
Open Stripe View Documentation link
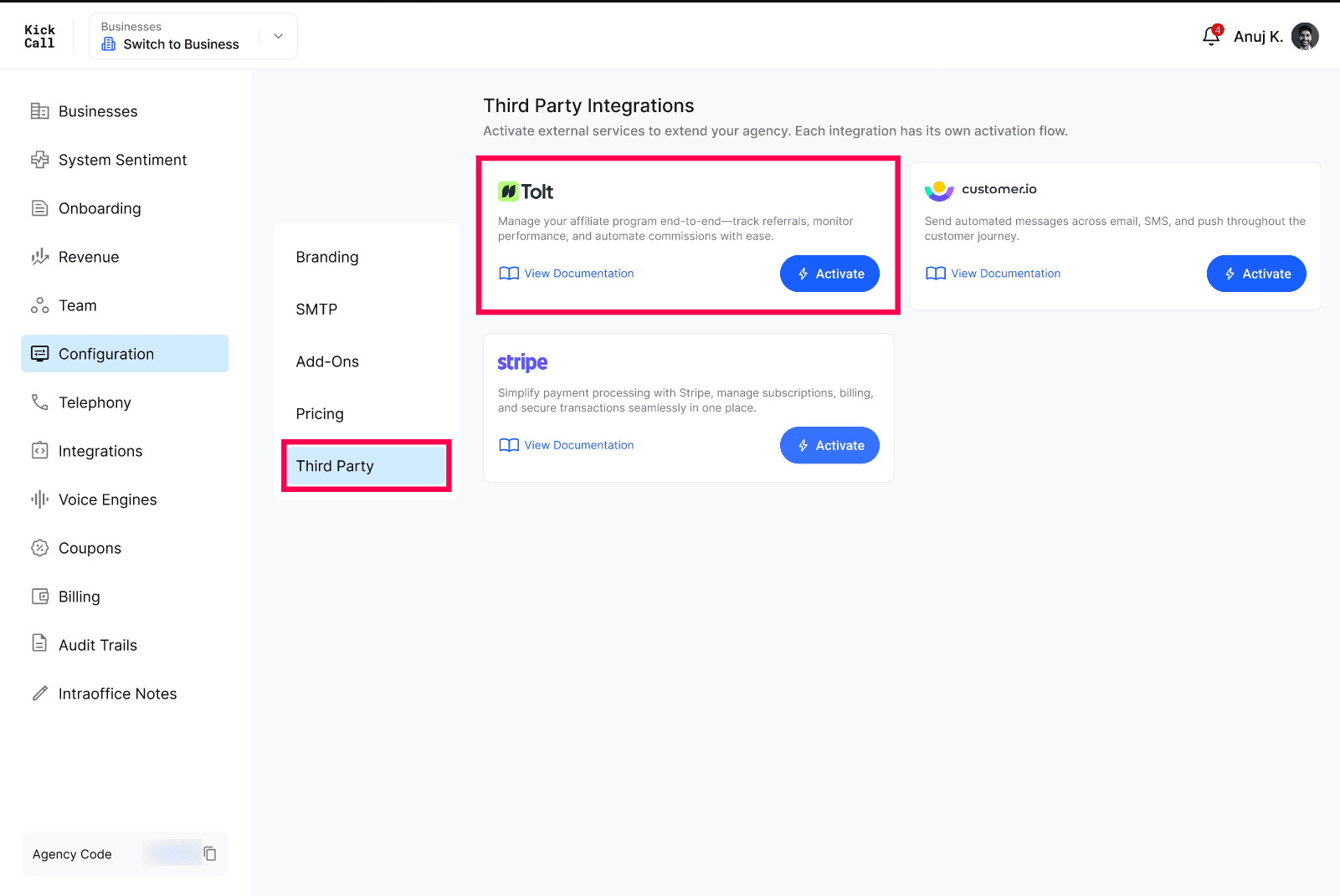tap(566, 445)
